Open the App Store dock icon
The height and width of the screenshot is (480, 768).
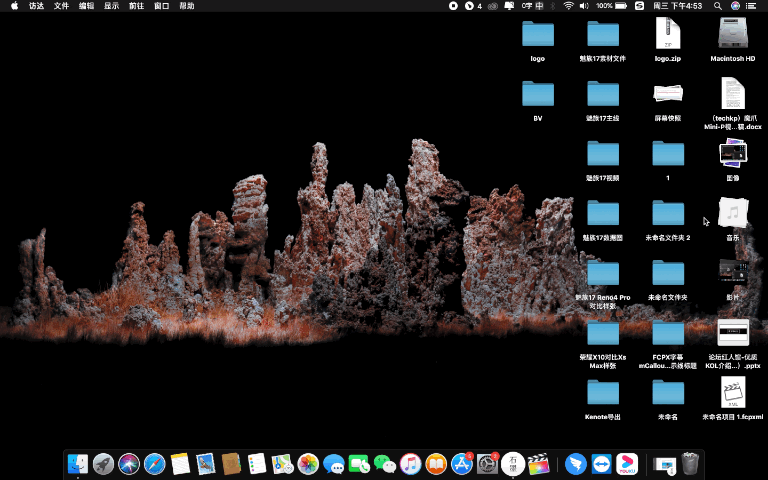coord(462,464)
